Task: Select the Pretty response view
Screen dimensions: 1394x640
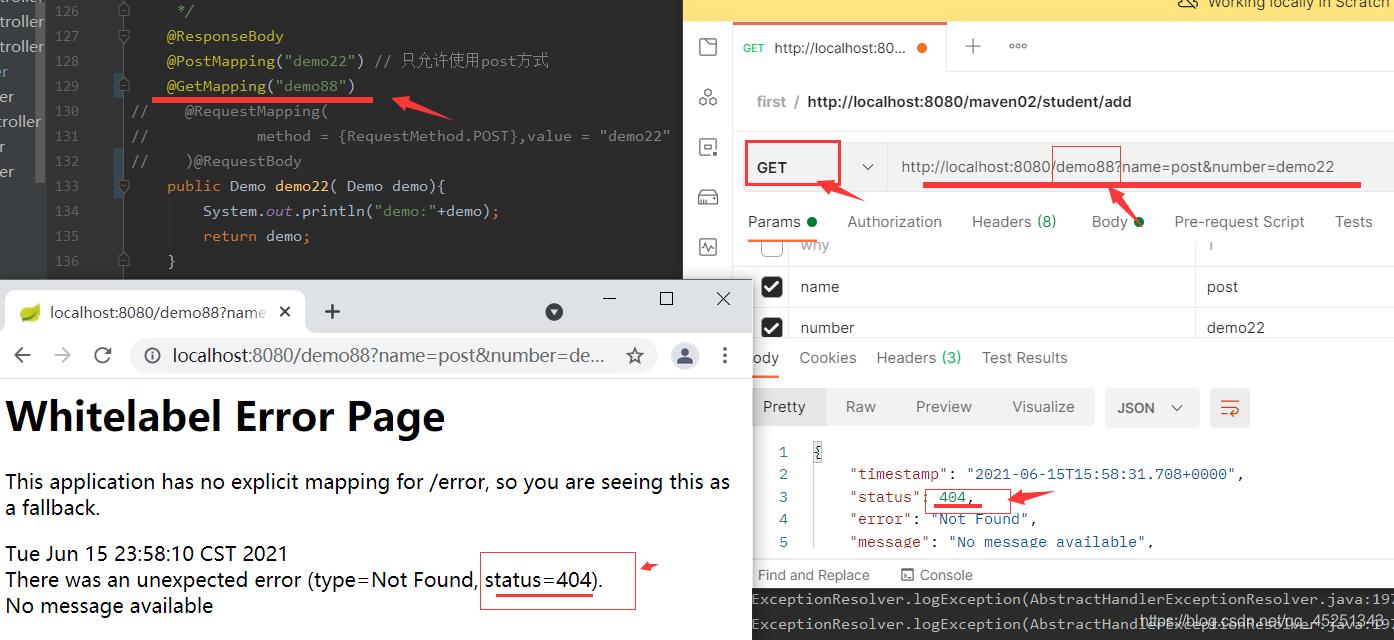Action: pyautogui.click(x=784, y=407)
